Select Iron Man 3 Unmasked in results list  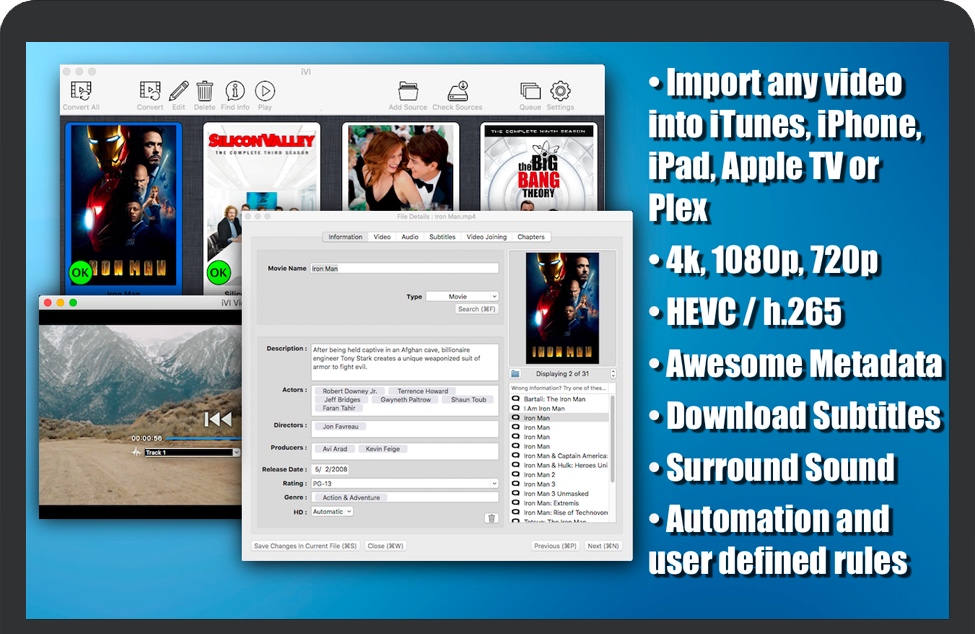(556, 494)
